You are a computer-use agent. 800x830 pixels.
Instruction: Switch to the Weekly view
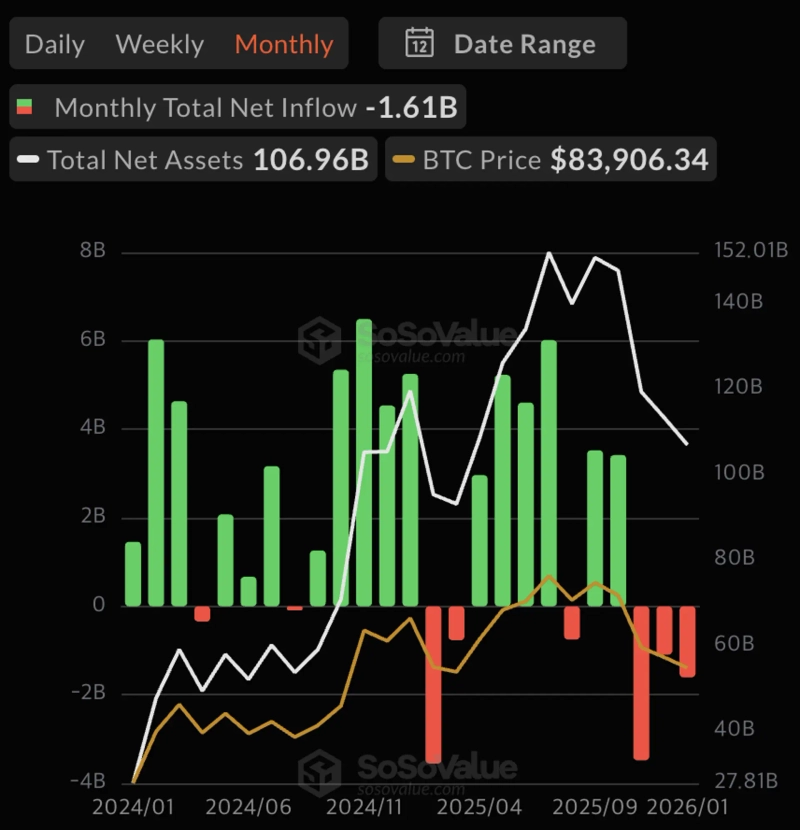[x=160, y=43]
